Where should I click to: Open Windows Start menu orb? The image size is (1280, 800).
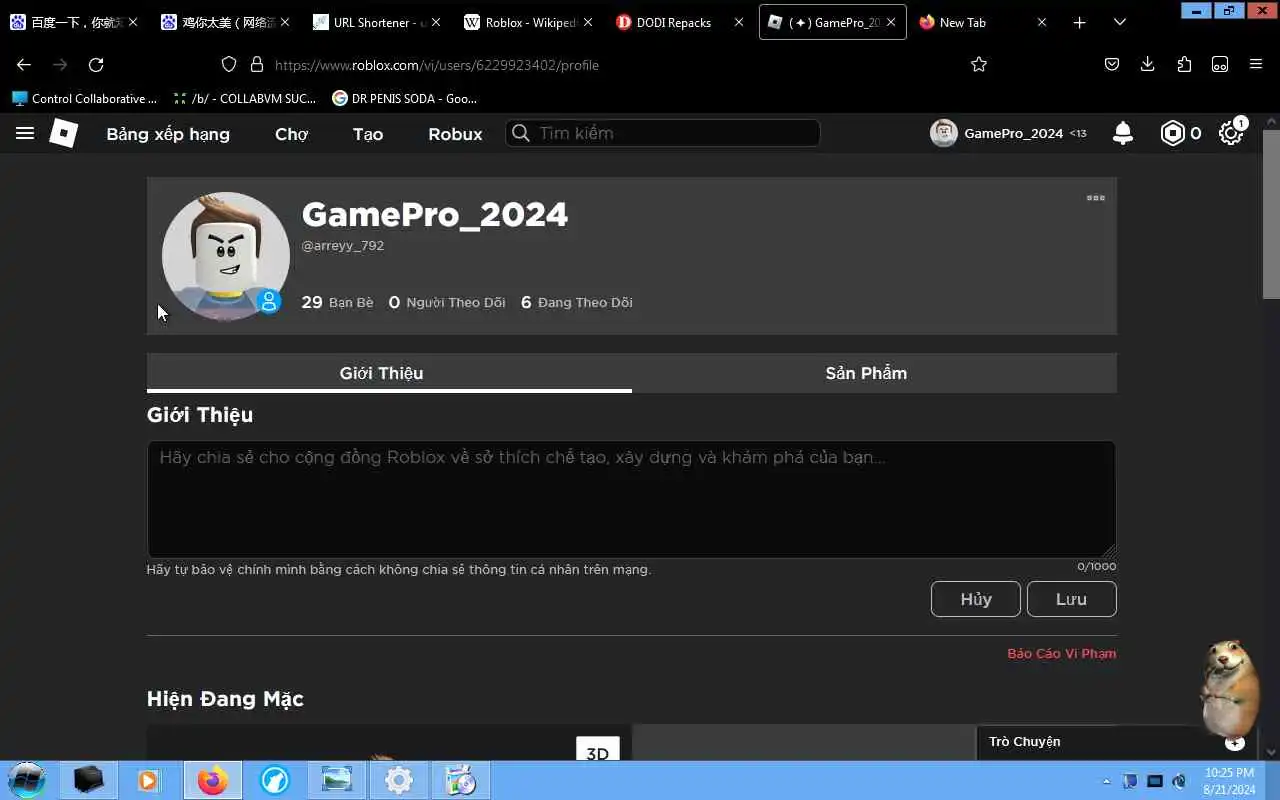[x=27, y=779]
